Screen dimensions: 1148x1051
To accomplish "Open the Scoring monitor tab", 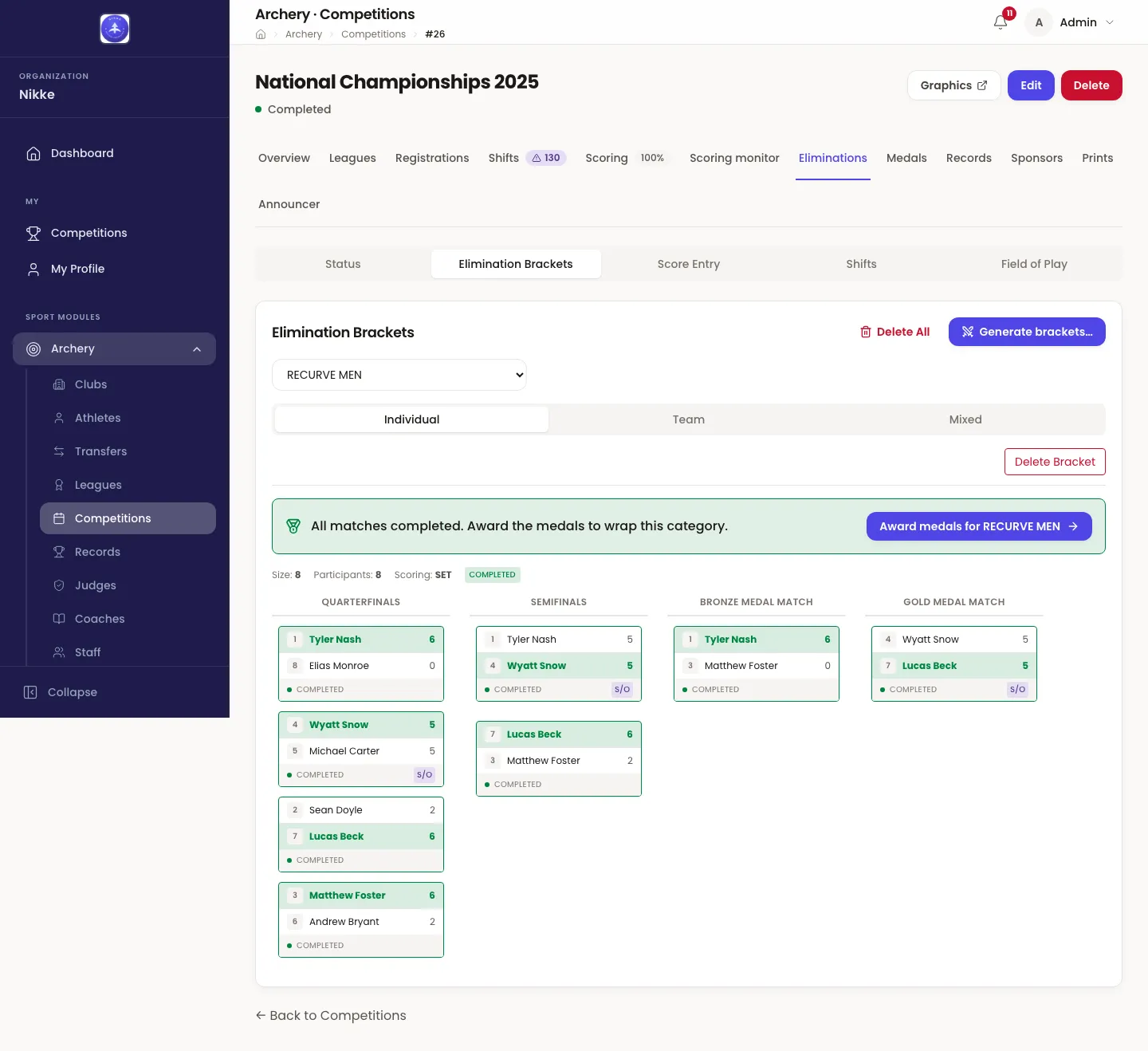I will (x=734, y=158).
